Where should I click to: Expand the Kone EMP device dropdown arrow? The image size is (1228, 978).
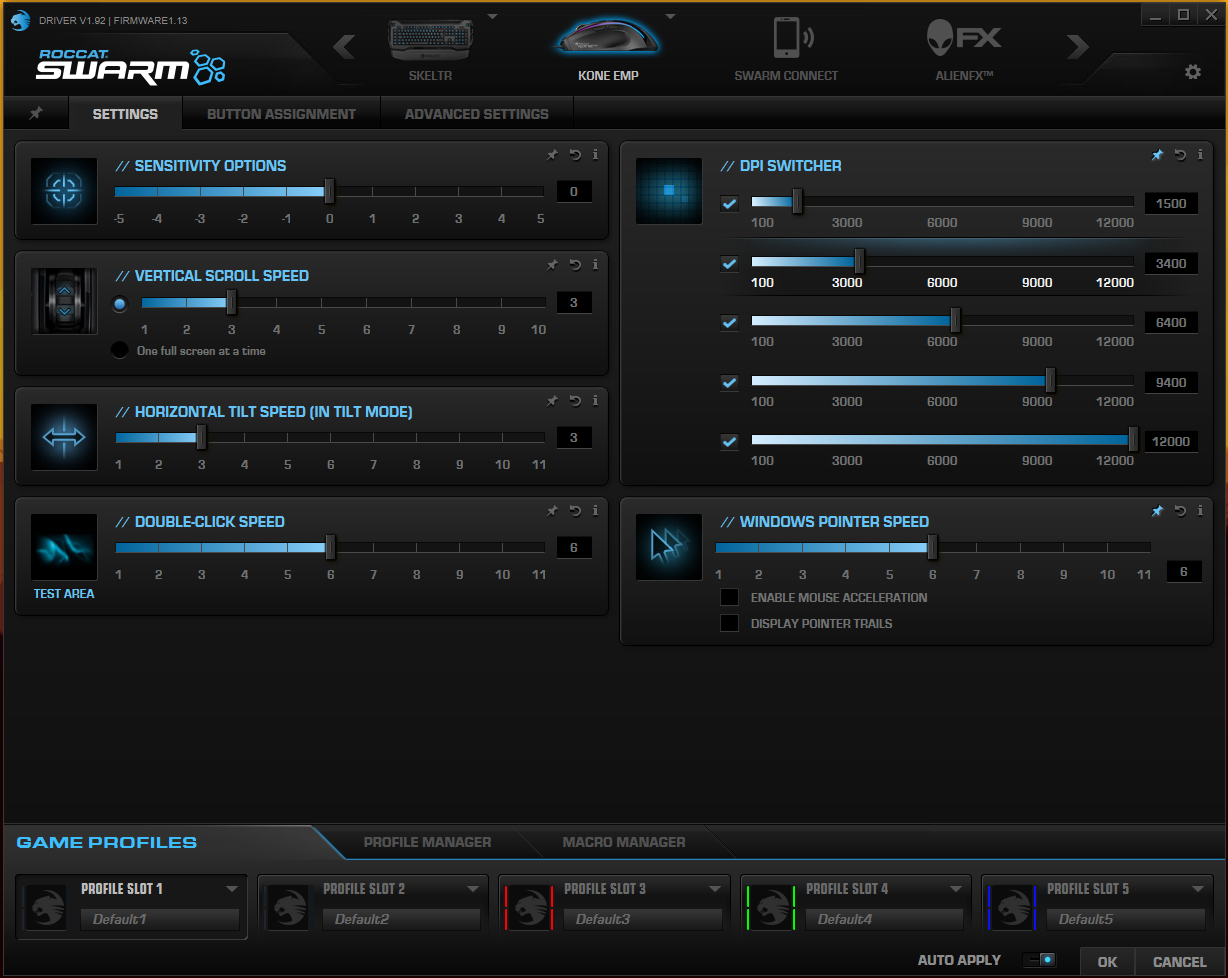coord(670,17)
